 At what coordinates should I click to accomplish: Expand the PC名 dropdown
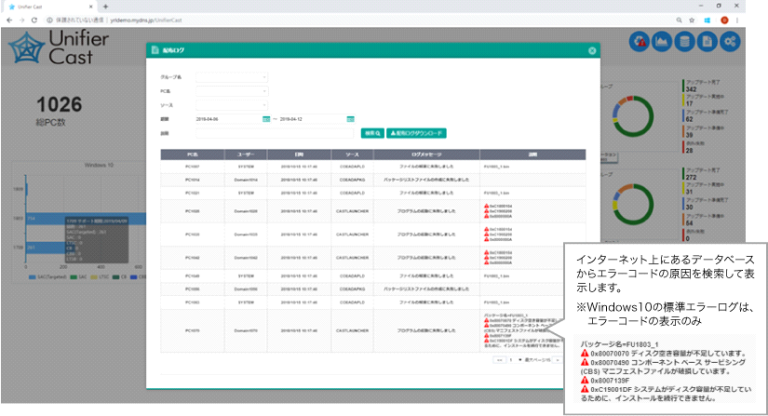pyautogui.click(x=232, y=90)
